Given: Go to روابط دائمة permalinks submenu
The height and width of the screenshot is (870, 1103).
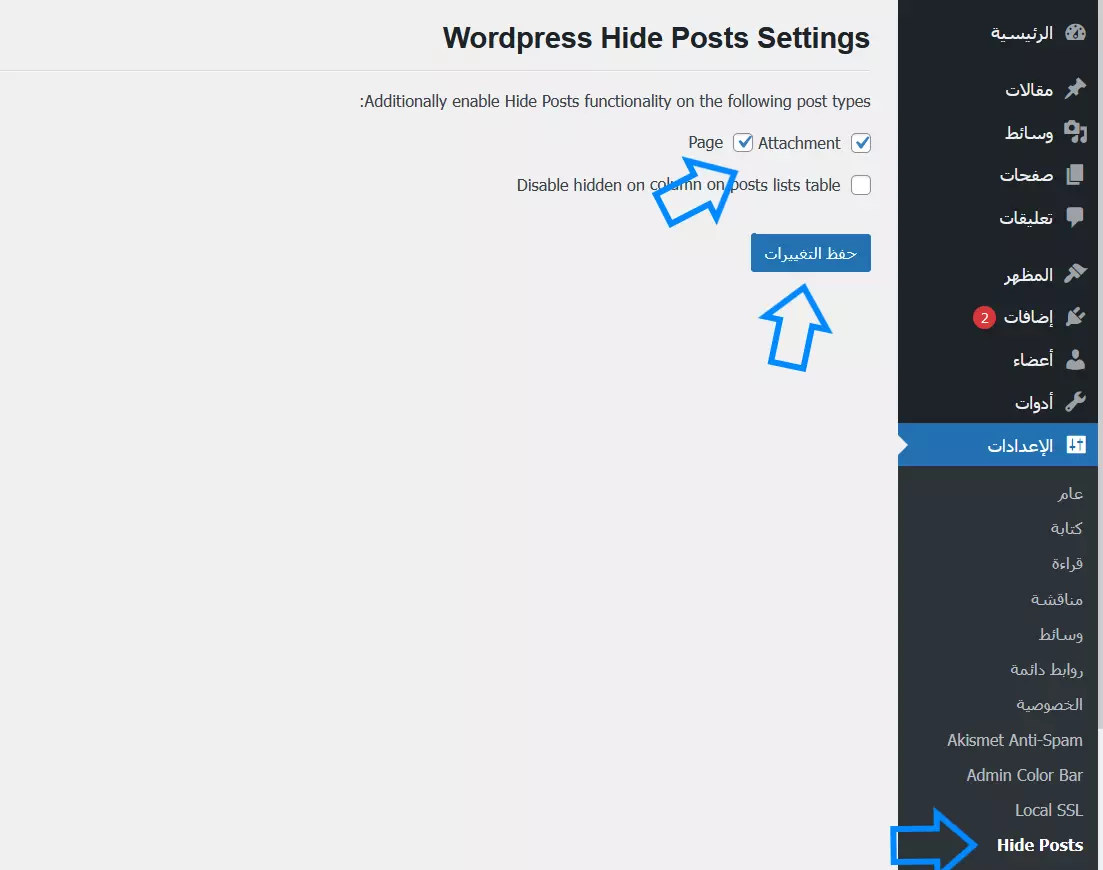Looking at the screenshot, I should (x=1047, y=669).
